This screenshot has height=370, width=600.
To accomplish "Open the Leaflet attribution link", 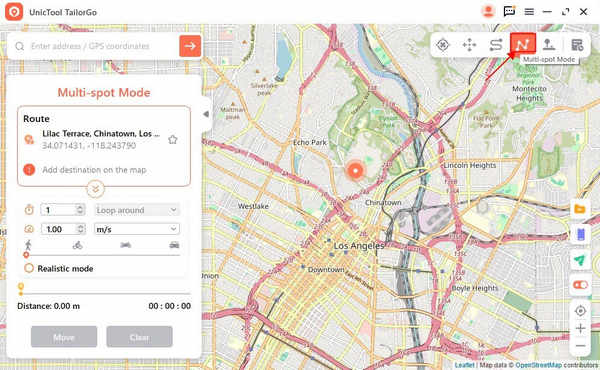I will tap(464, 365).
